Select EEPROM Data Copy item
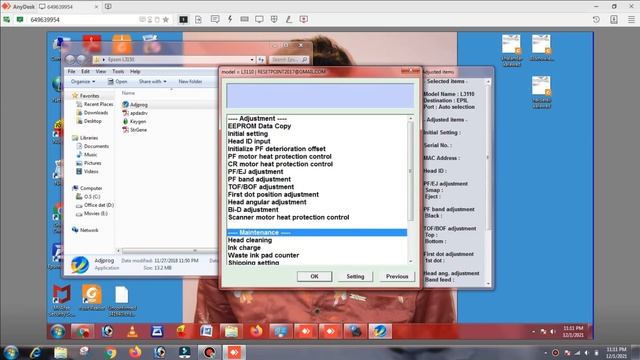 (x=260, y=126)
